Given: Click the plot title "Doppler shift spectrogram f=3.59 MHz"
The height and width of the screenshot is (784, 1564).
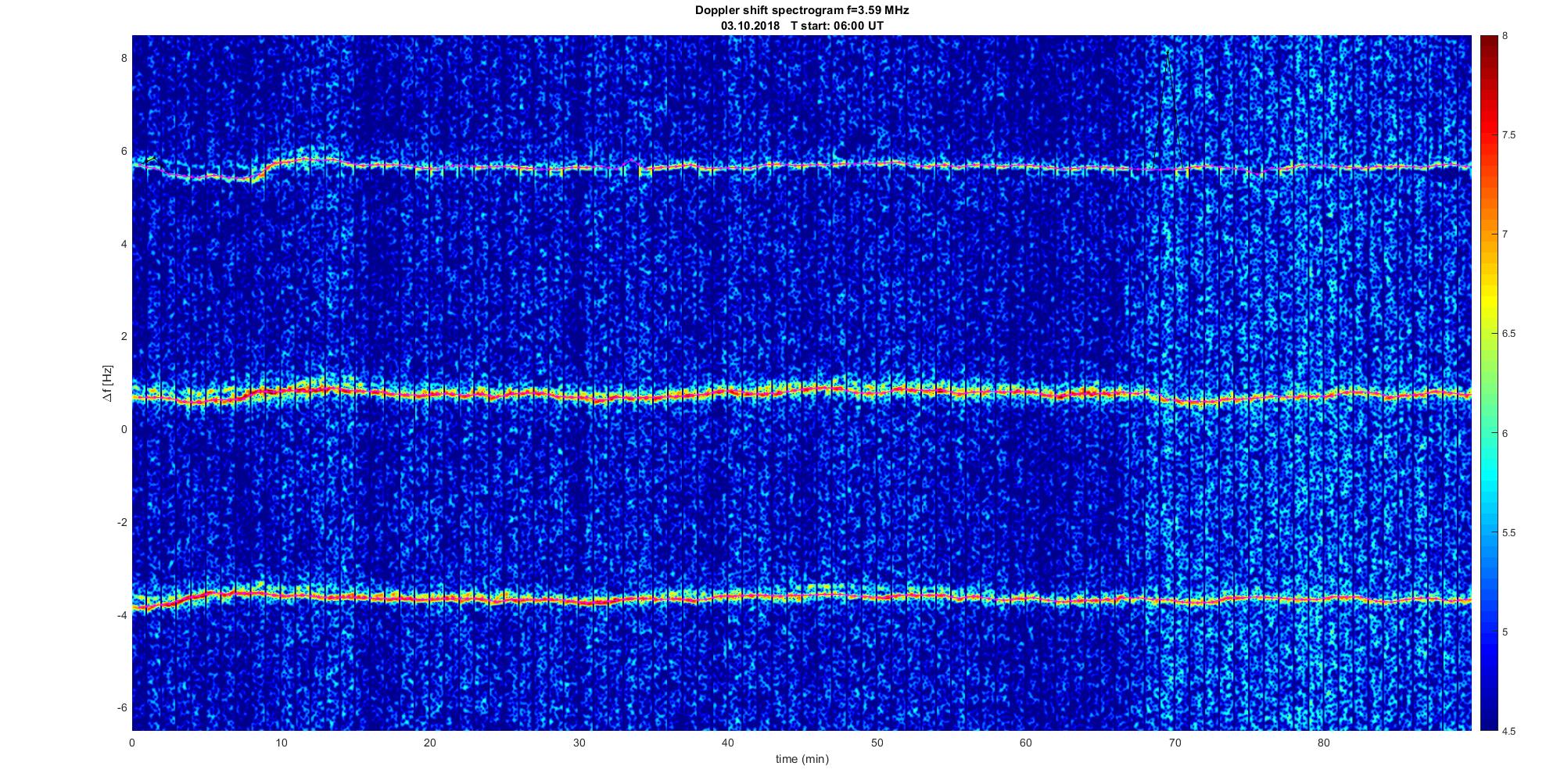Looking at the screenshot, I should coord(802,10).
